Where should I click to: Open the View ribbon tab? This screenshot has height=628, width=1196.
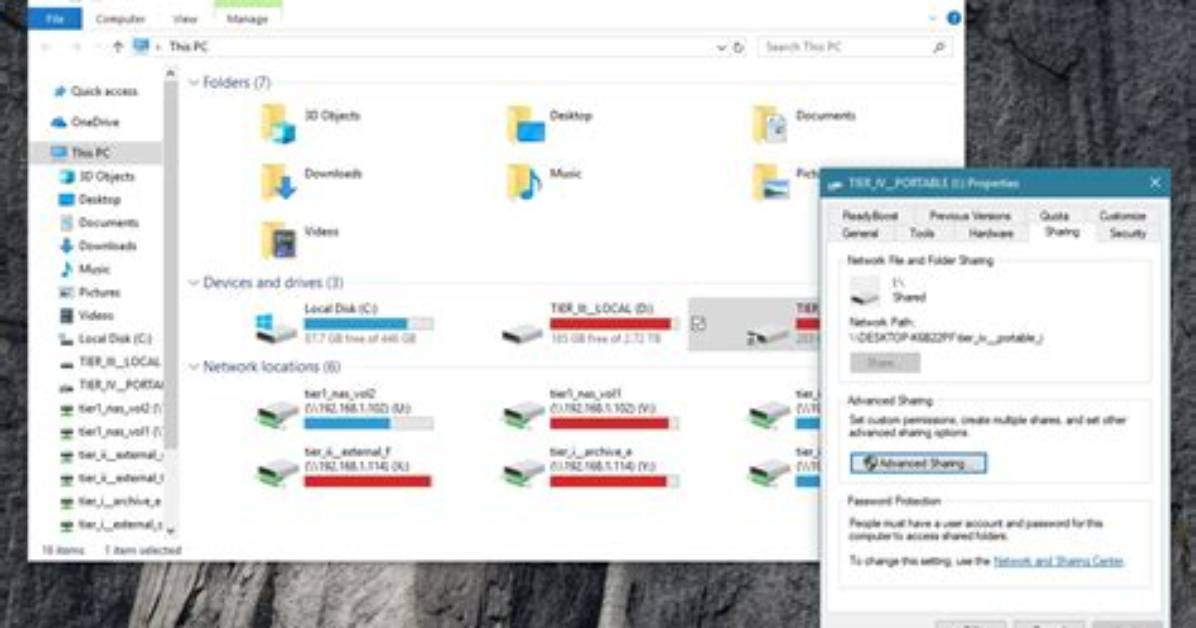pos(185,19)
